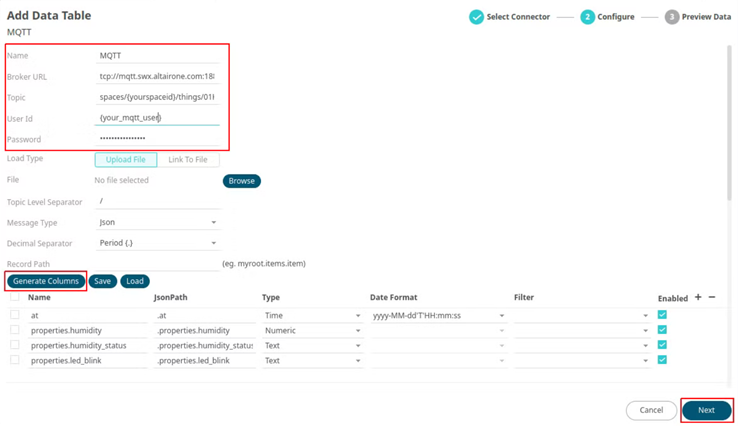Image resolution: width=738 pixels, height=426 pixels.
Task: Select the properties.humidity row checkbox
Action: [x=15, y=330]
